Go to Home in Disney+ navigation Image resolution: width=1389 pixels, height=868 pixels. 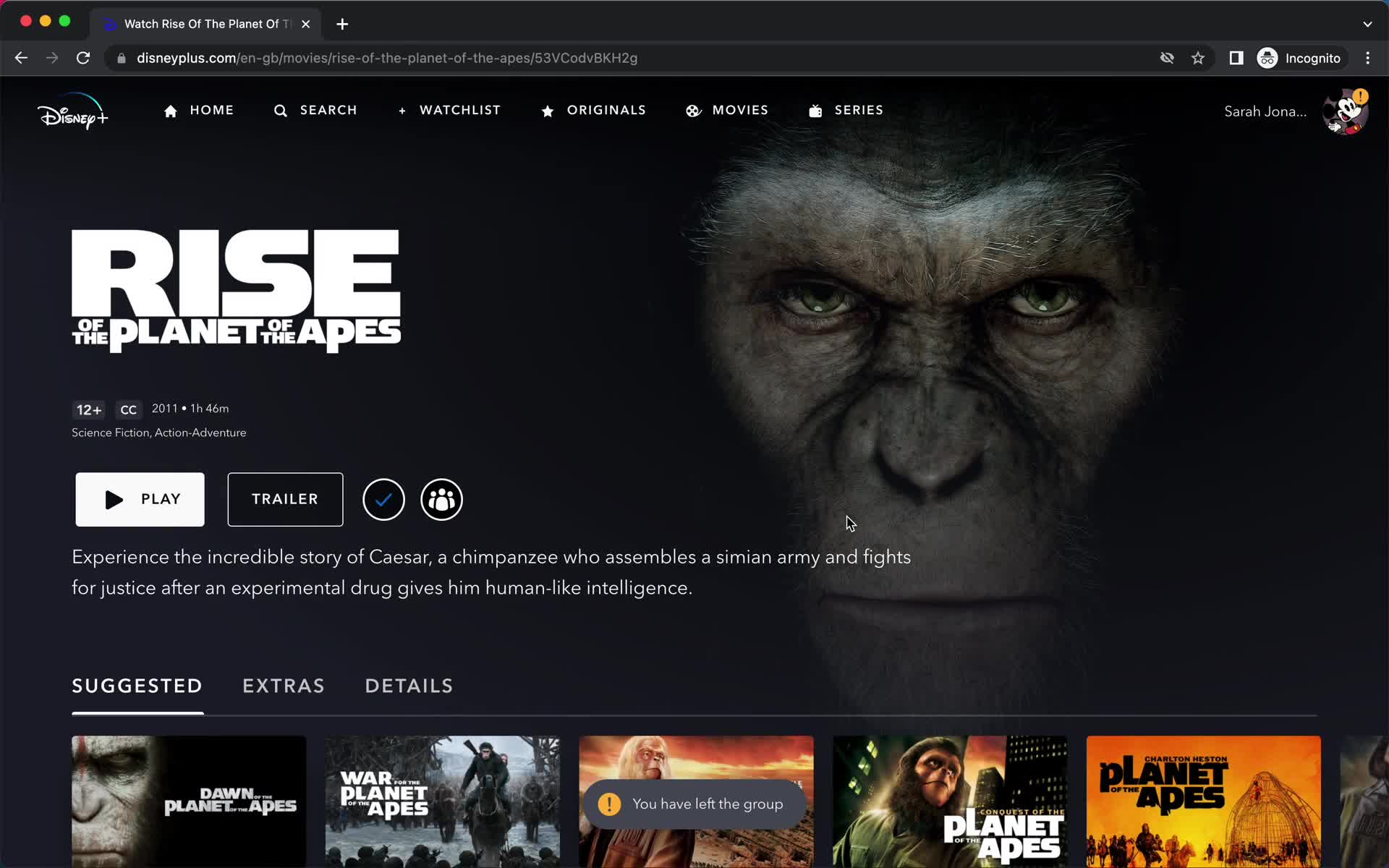[199, 110]
